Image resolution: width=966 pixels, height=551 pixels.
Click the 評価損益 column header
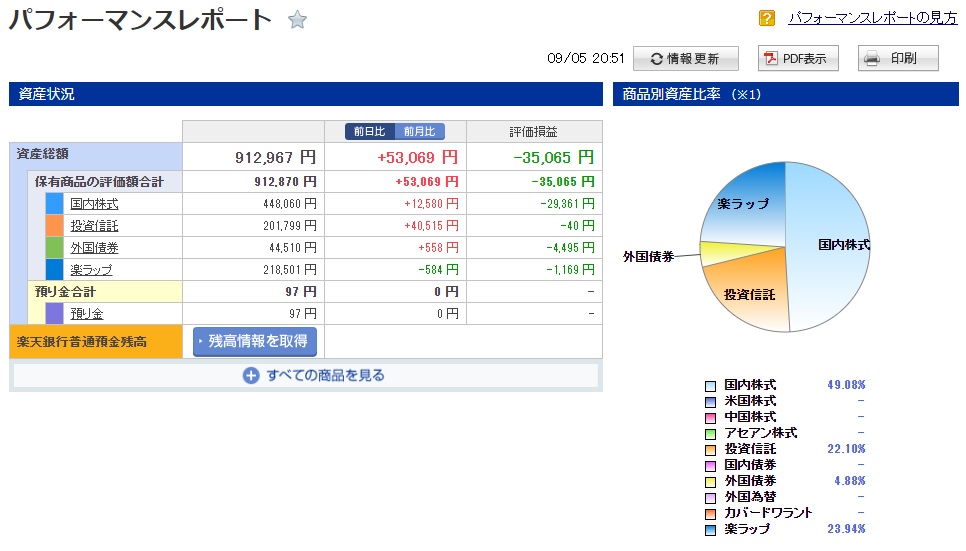(x=534, y=132)
